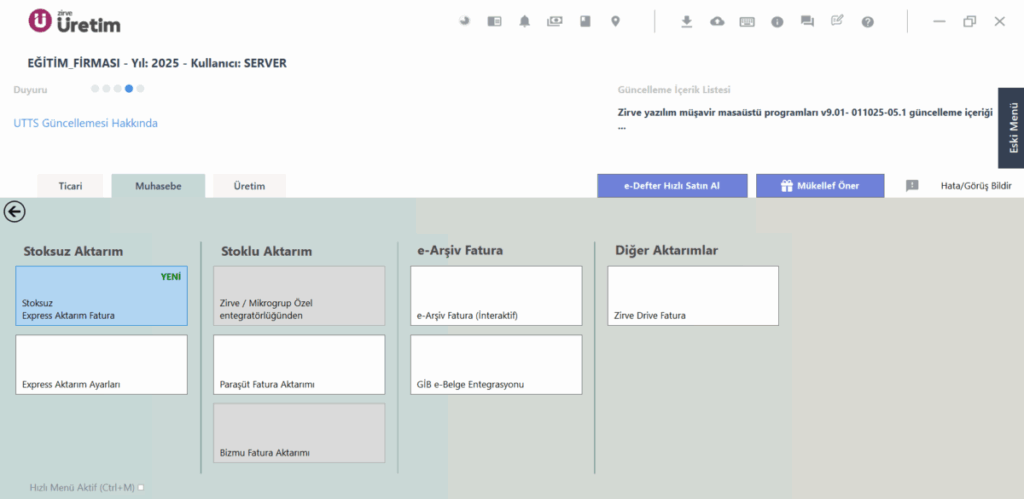Click the question mark help icon
Image resolution: width=1024 pixels, height=499 pixels.
867,22
